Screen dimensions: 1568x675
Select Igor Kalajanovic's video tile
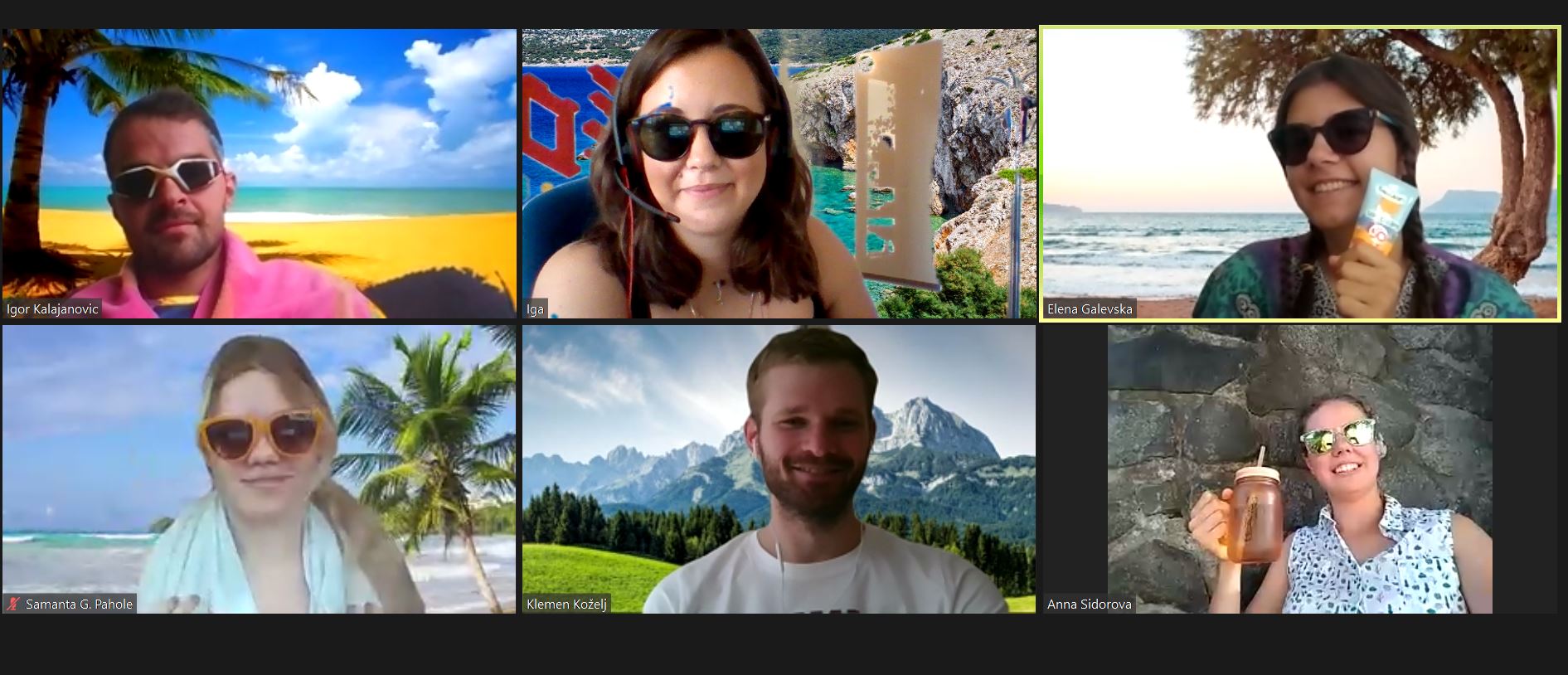(x=259, y=173)
